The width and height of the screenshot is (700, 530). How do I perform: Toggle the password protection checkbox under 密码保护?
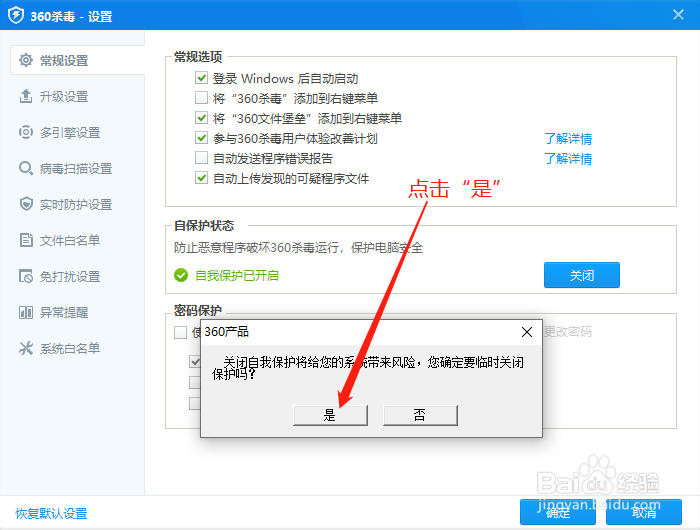180,332
